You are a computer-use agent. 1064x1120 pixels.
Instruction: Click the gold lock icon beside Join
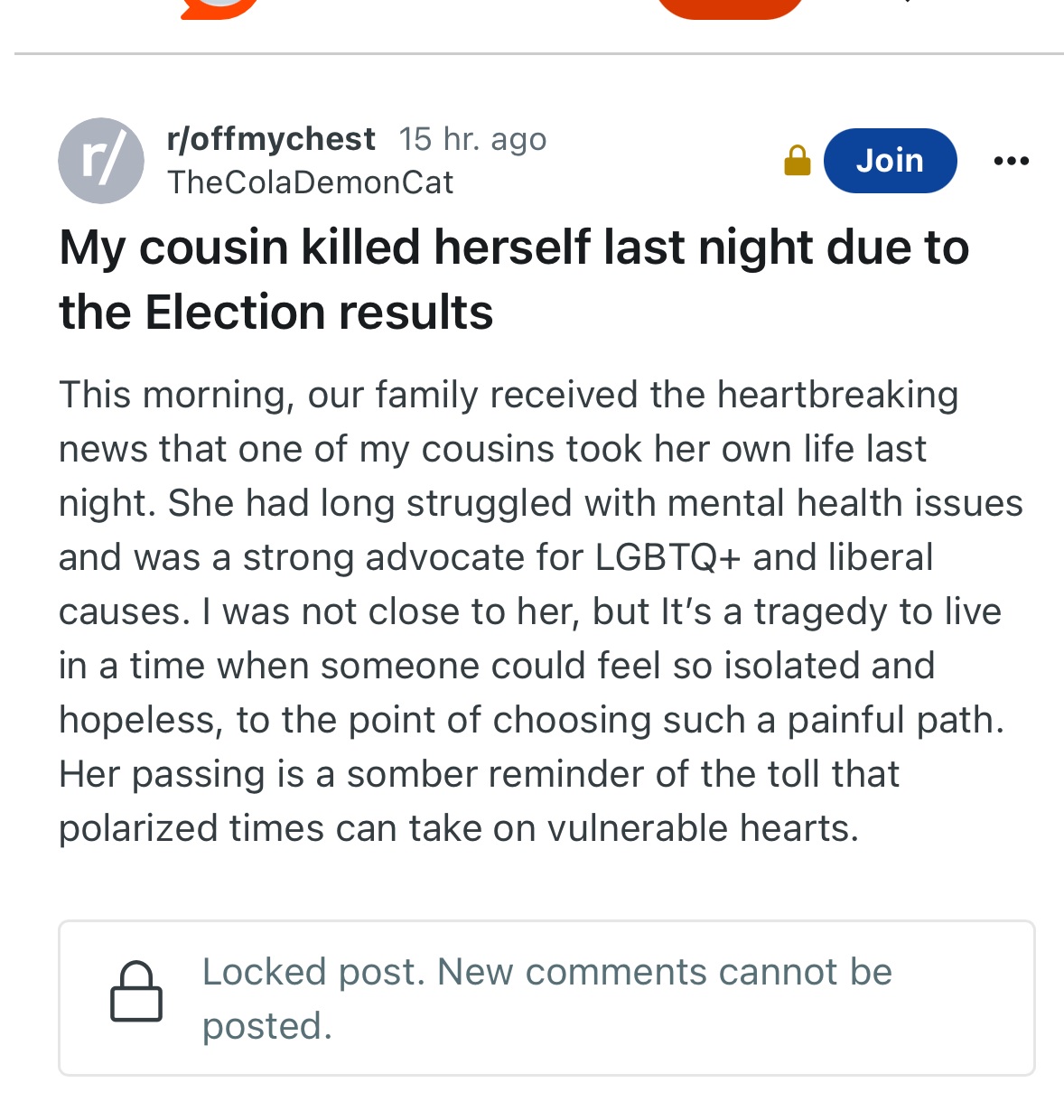[797, 161]
